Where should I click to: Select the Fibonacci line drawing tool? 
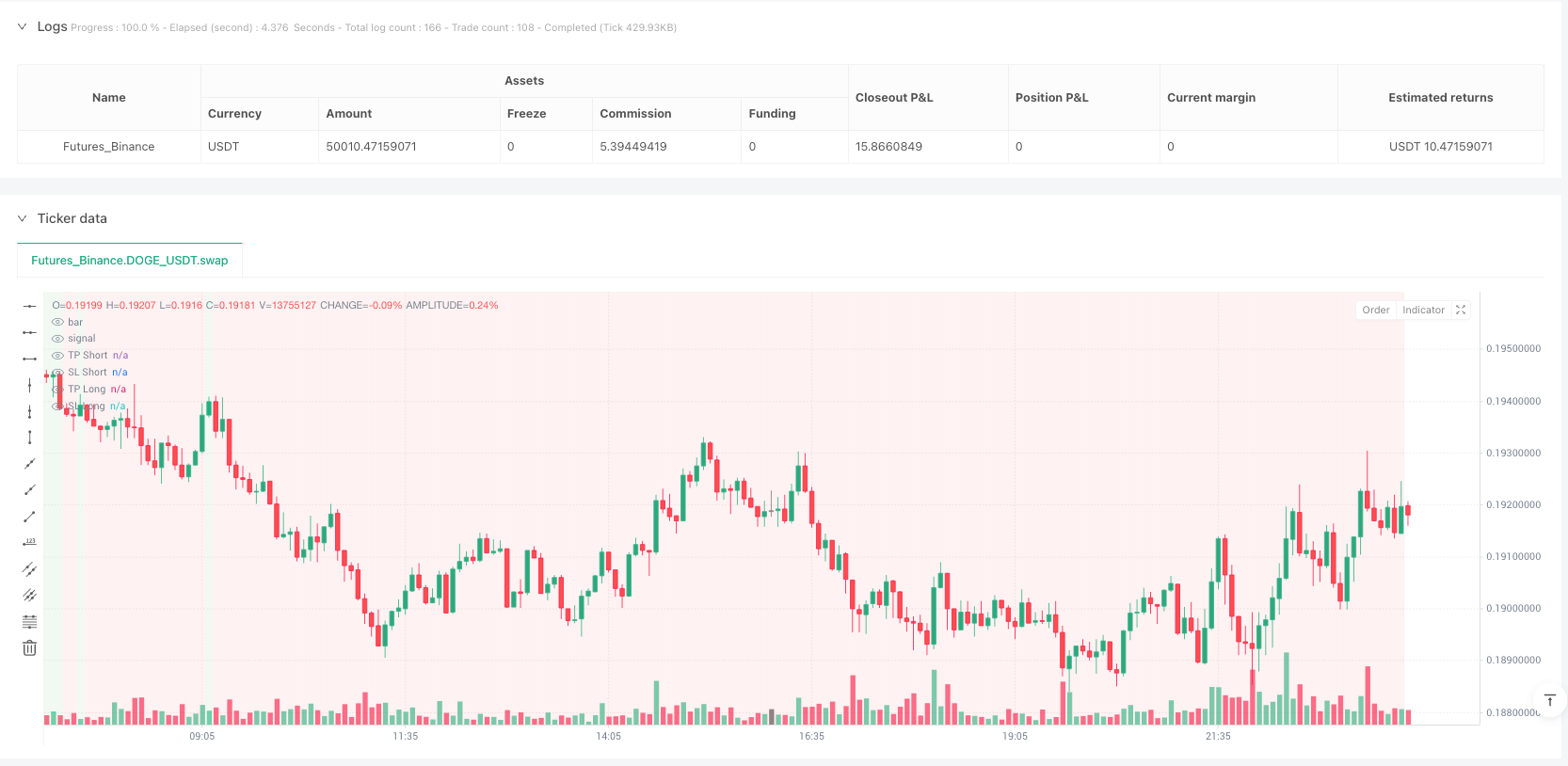coord(30,622)
